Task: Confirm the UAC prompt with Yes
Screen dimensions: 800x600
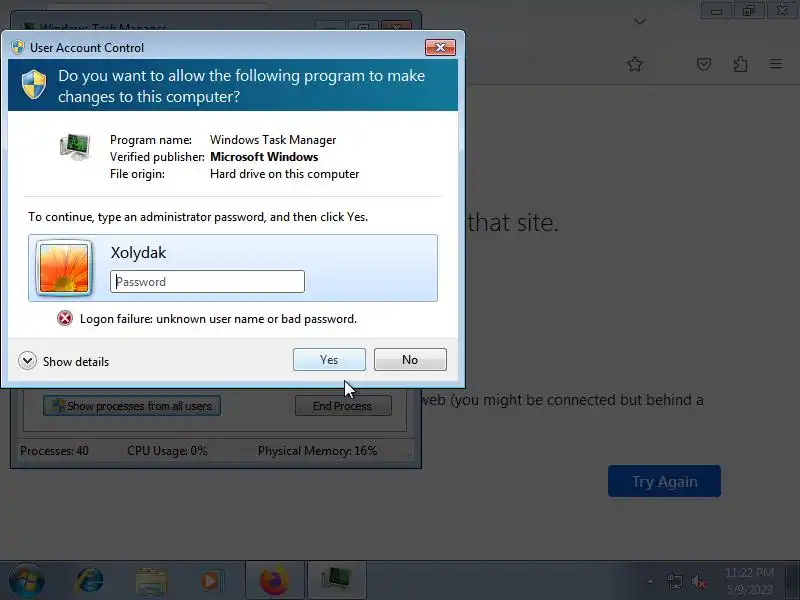Action: (329, 360)
